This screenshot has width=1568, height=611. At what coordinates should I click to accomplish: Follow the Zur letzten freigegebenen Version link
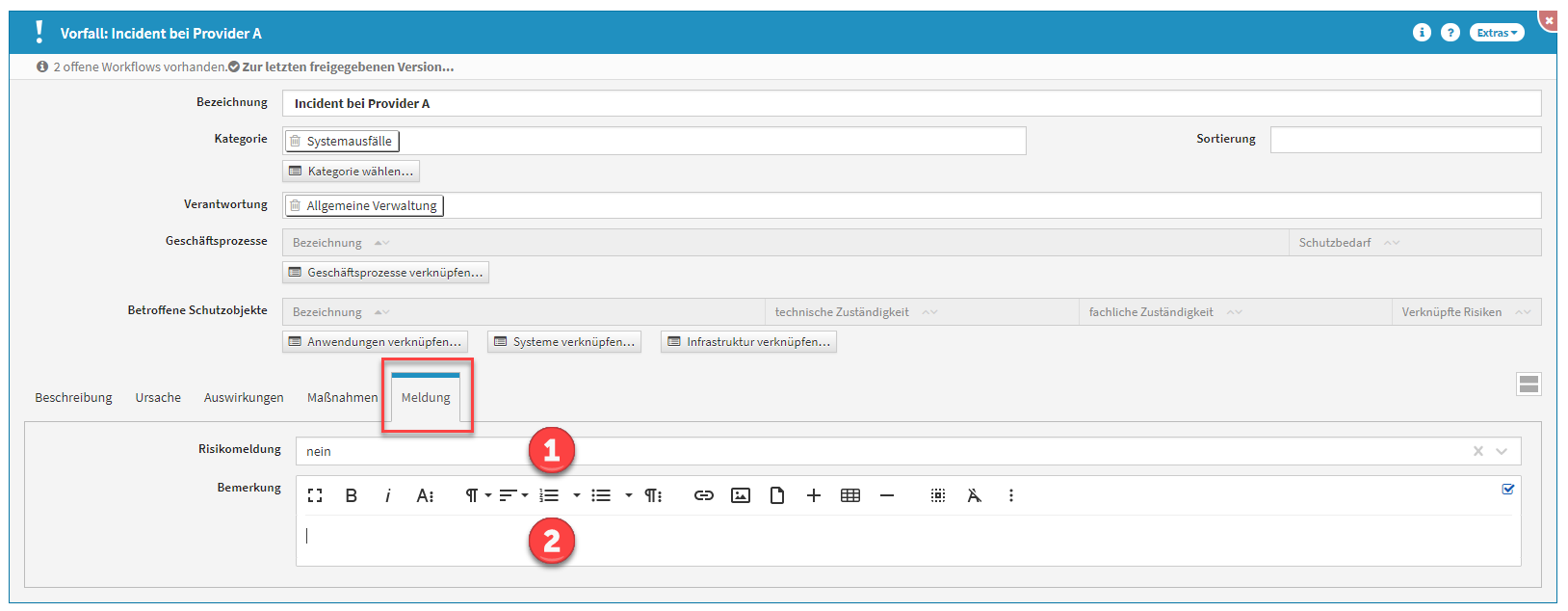tap(348, 66)
